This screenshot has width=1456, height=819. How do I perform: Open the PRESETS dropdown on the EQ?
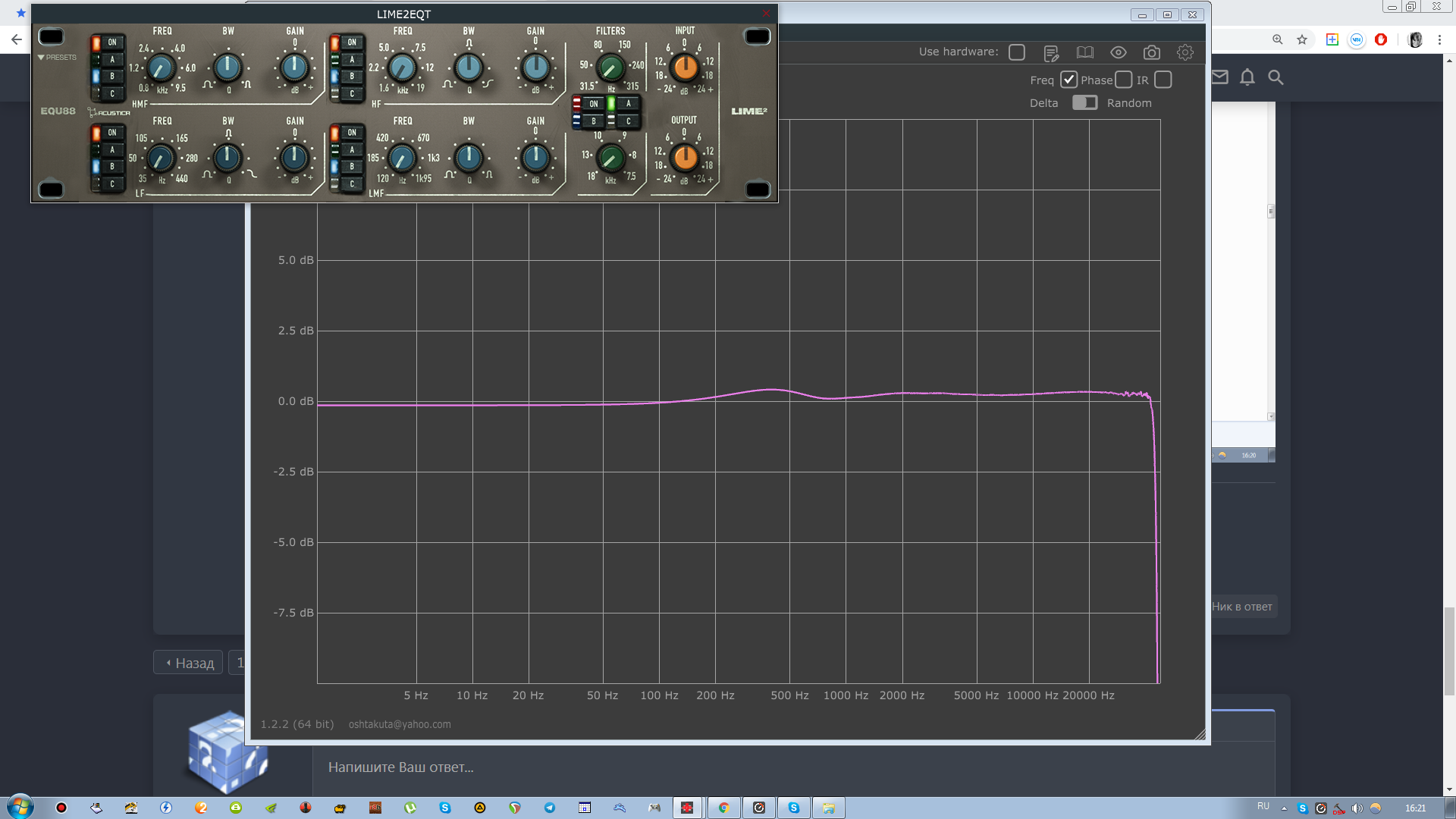[57, 58]
